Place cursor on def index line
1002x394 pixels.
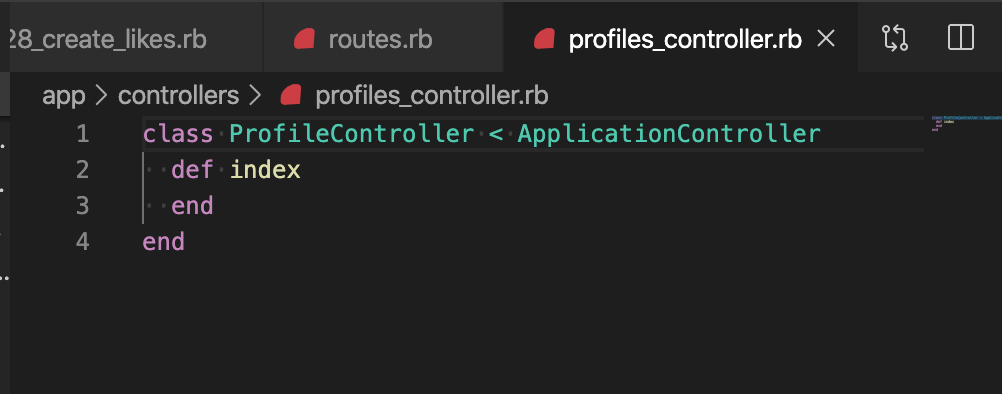coord(236,170)
